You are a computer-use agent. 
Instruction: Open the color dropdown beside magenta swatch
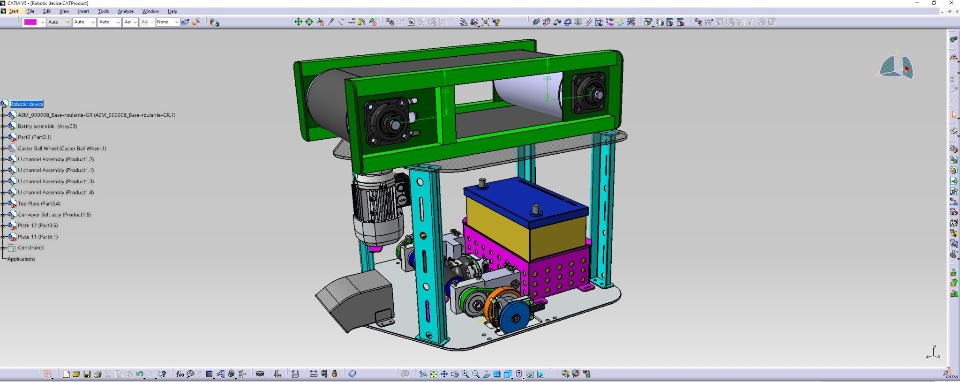42,22
